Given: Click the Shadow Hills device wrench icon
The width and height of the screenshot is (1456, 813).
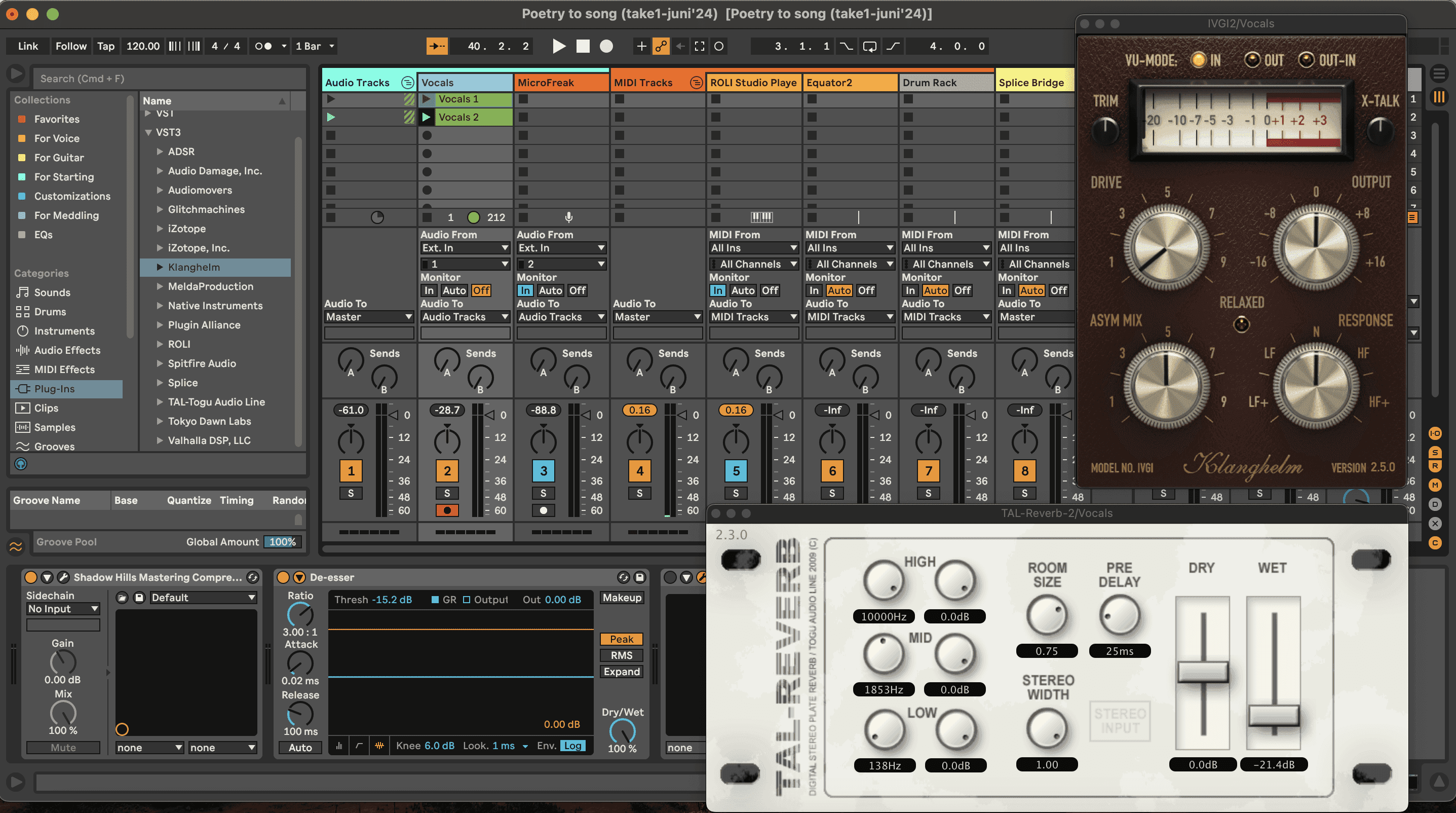Looking at the screenshot, I should pos(63,577).
